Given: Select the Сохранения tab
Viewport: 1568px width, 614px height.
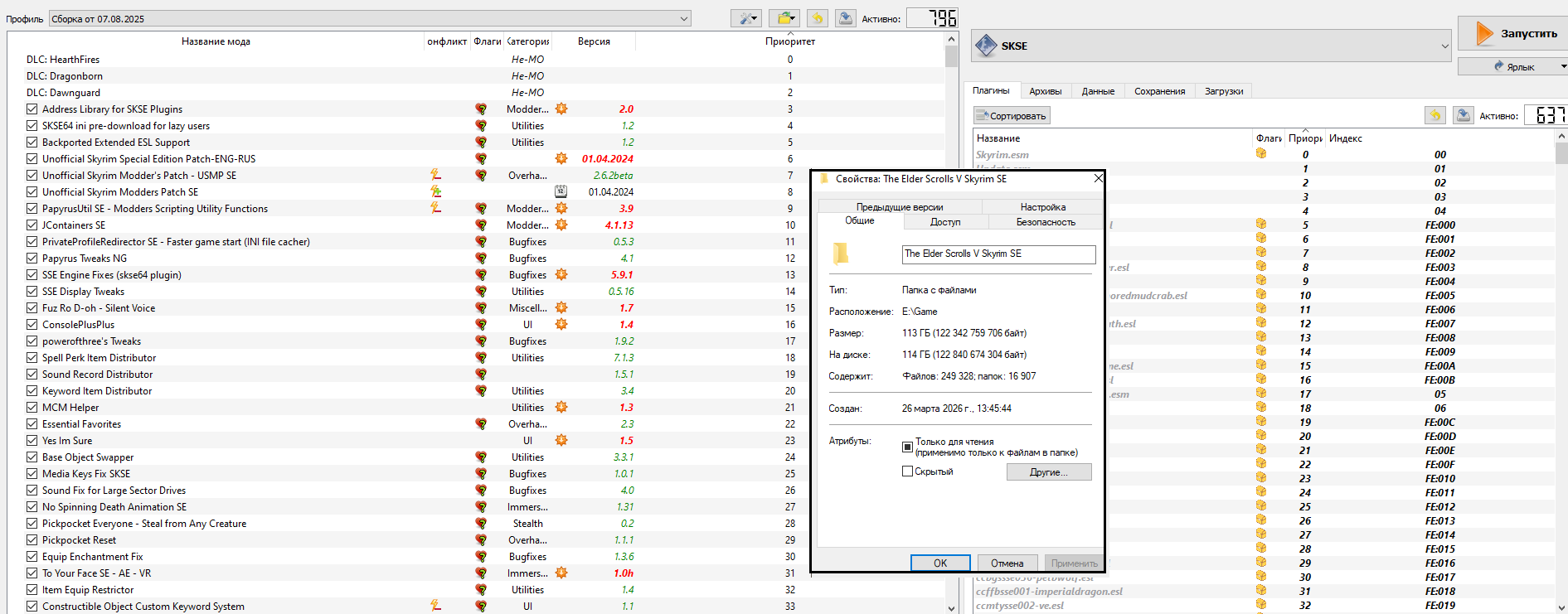Looking at the screenshot, I should coord(1159,91).
